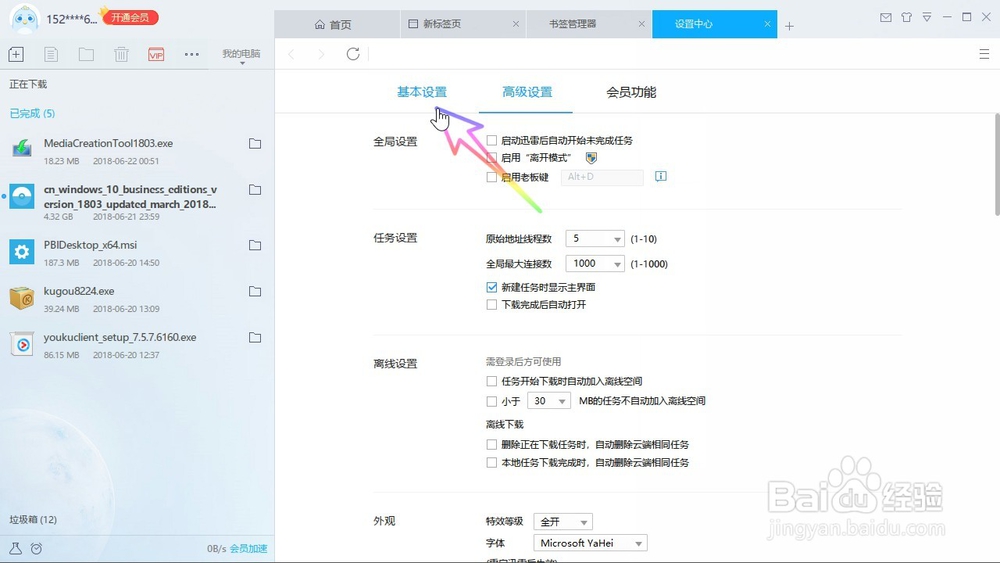Select the PBIDesktop_x64.msi download item
This screenshot has height=563, width=1000.
(x=137, y=253)
